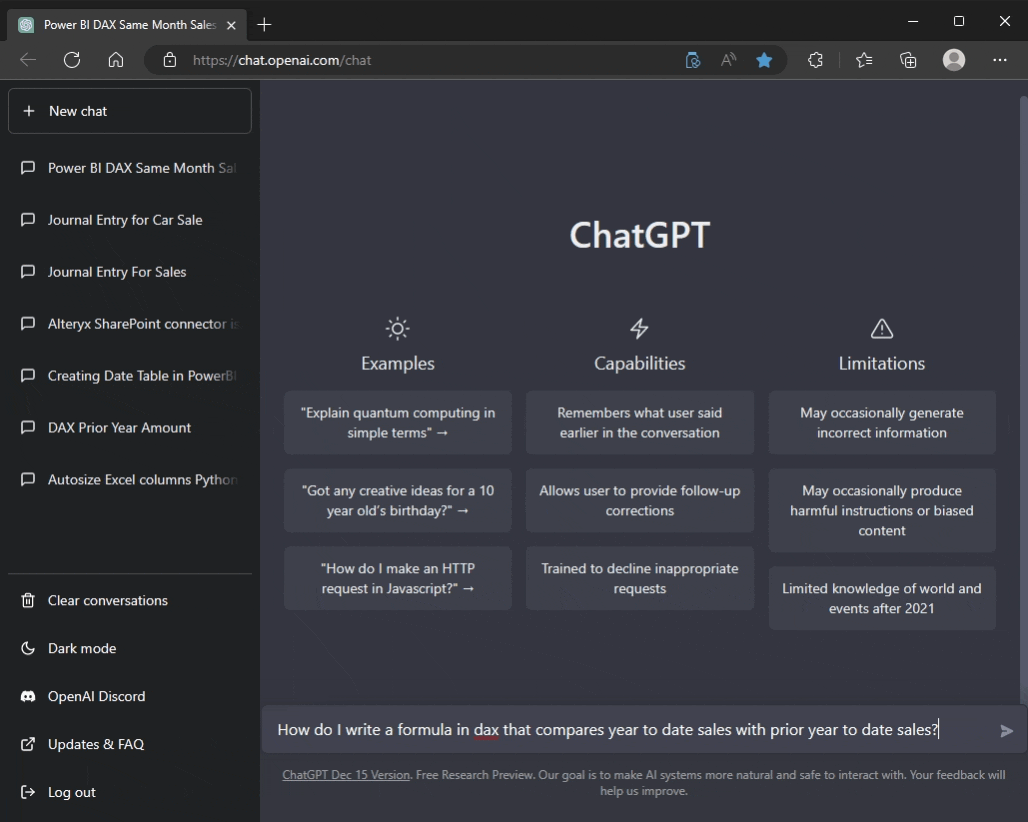Open the browser profile avatar menu
This screenshot has height=822, width=1028.
point(953,60)
